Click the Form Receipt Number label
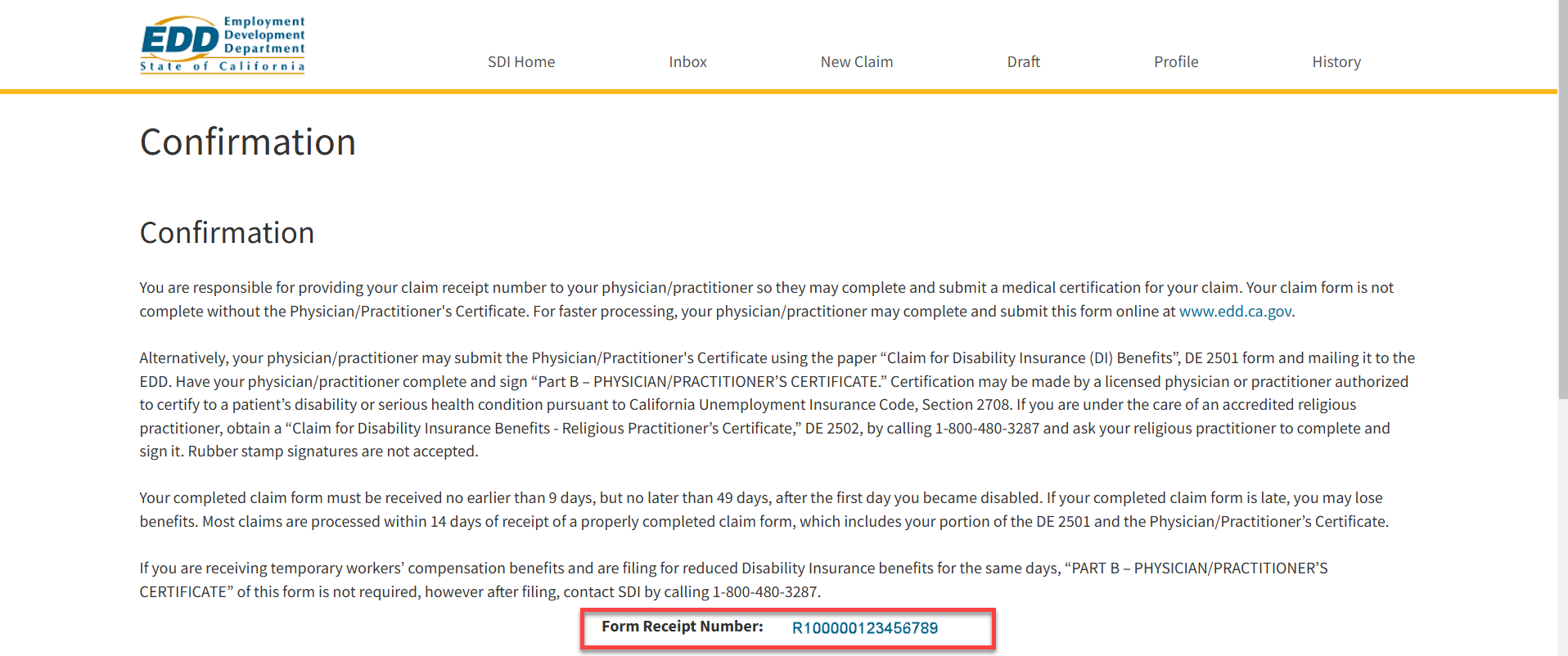 point(682,627)
